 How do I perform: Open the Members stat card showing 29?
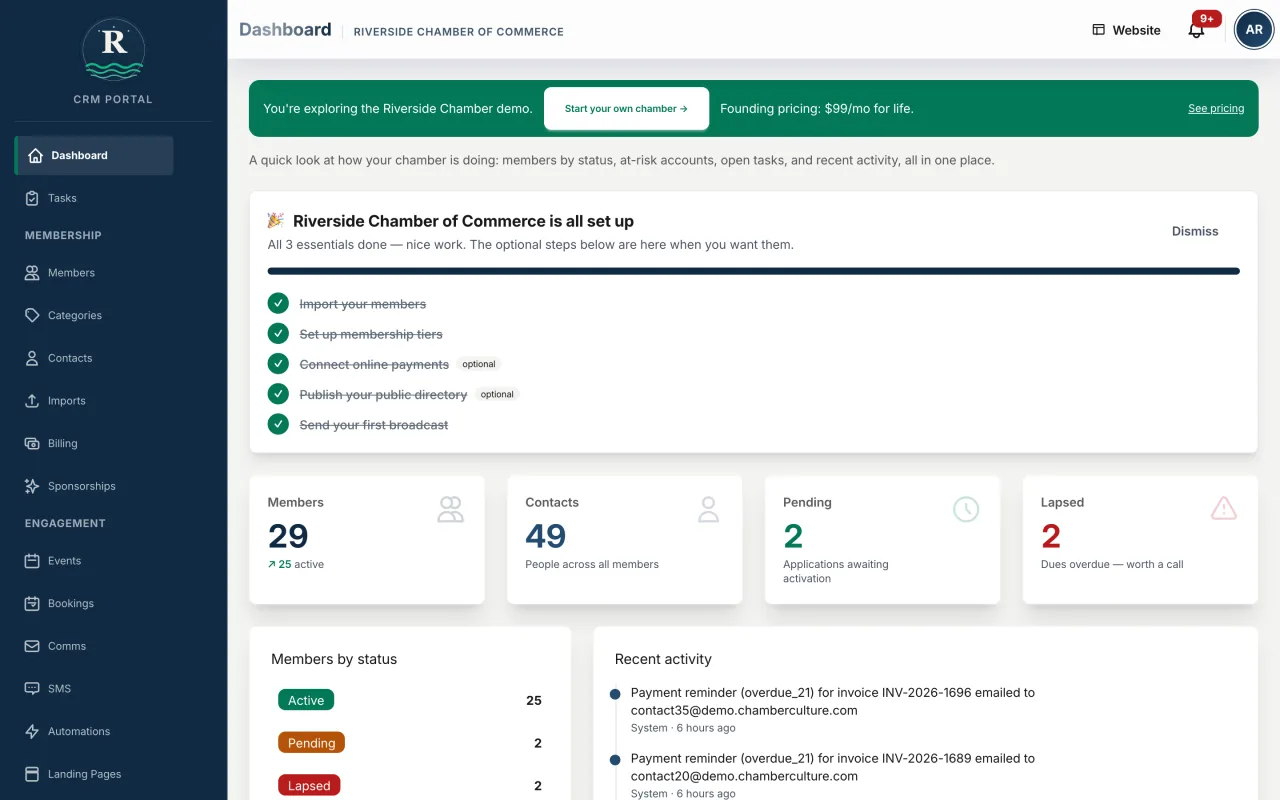coord(367,539)
